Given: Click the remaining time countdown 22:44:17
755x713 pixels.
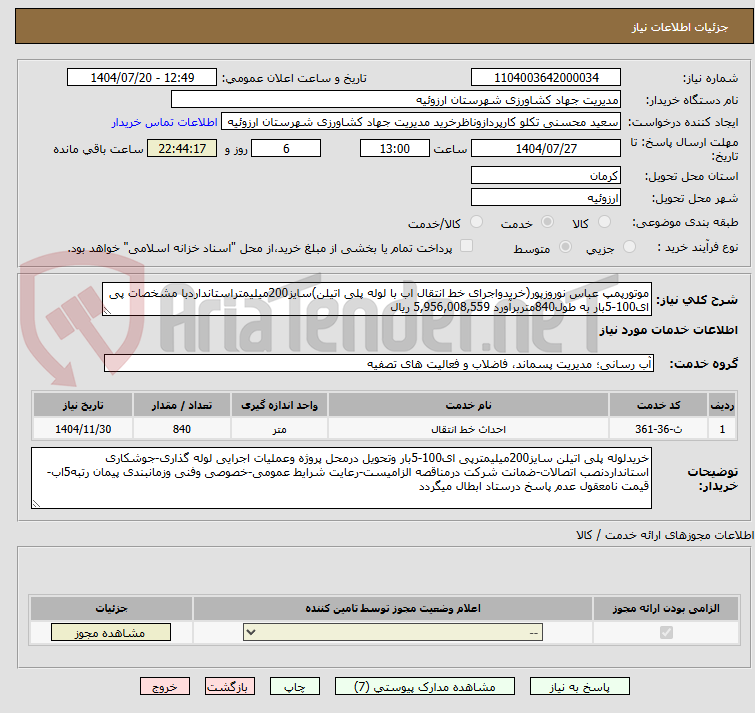Looking at the screenshot, I should (182, 148).
